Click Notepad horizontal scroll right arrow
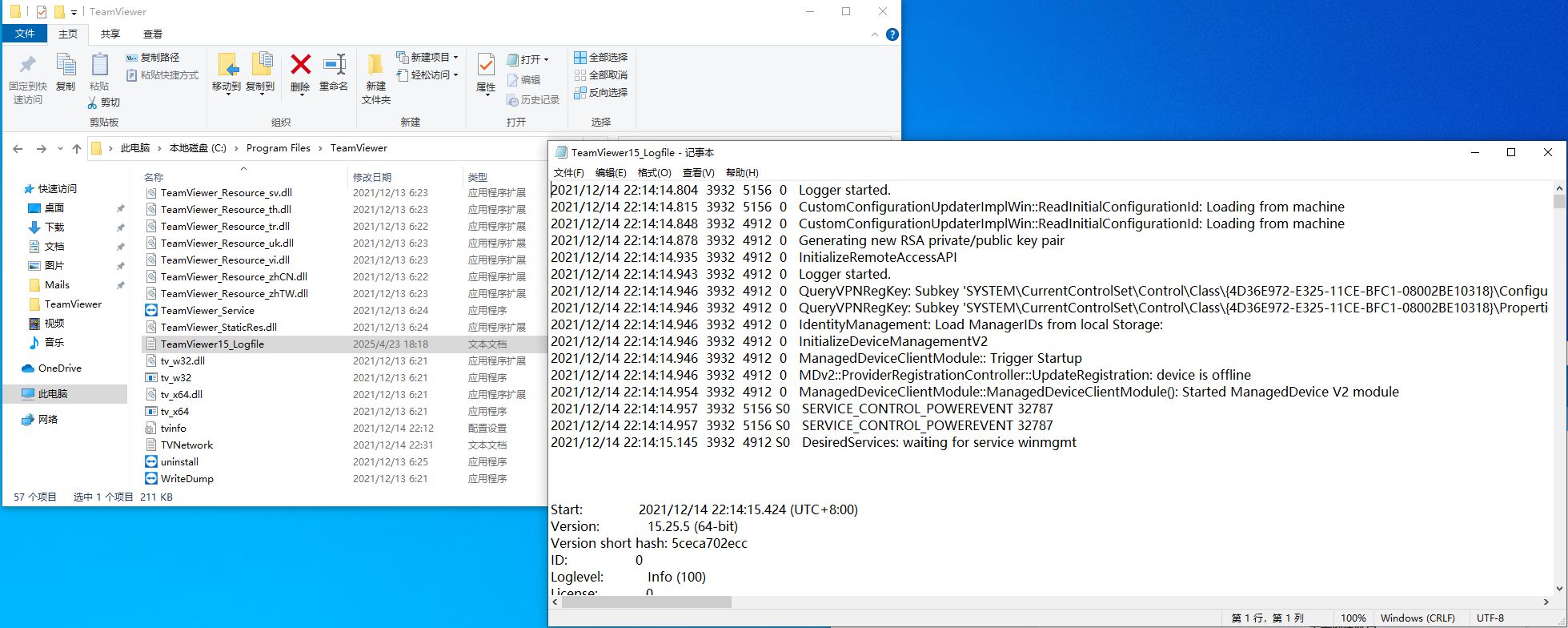This screenshot has width=1568, height=628. (x=1546, y=602)
